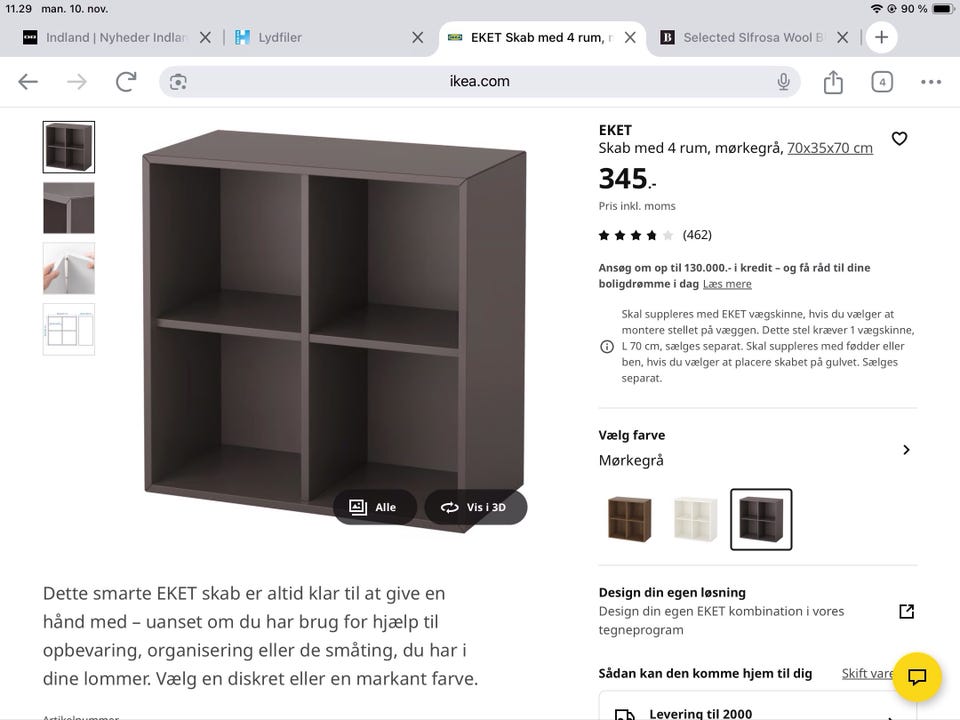Open the share sheet icon
This screenshot has height=720, width=960.
tap(833, 81)
